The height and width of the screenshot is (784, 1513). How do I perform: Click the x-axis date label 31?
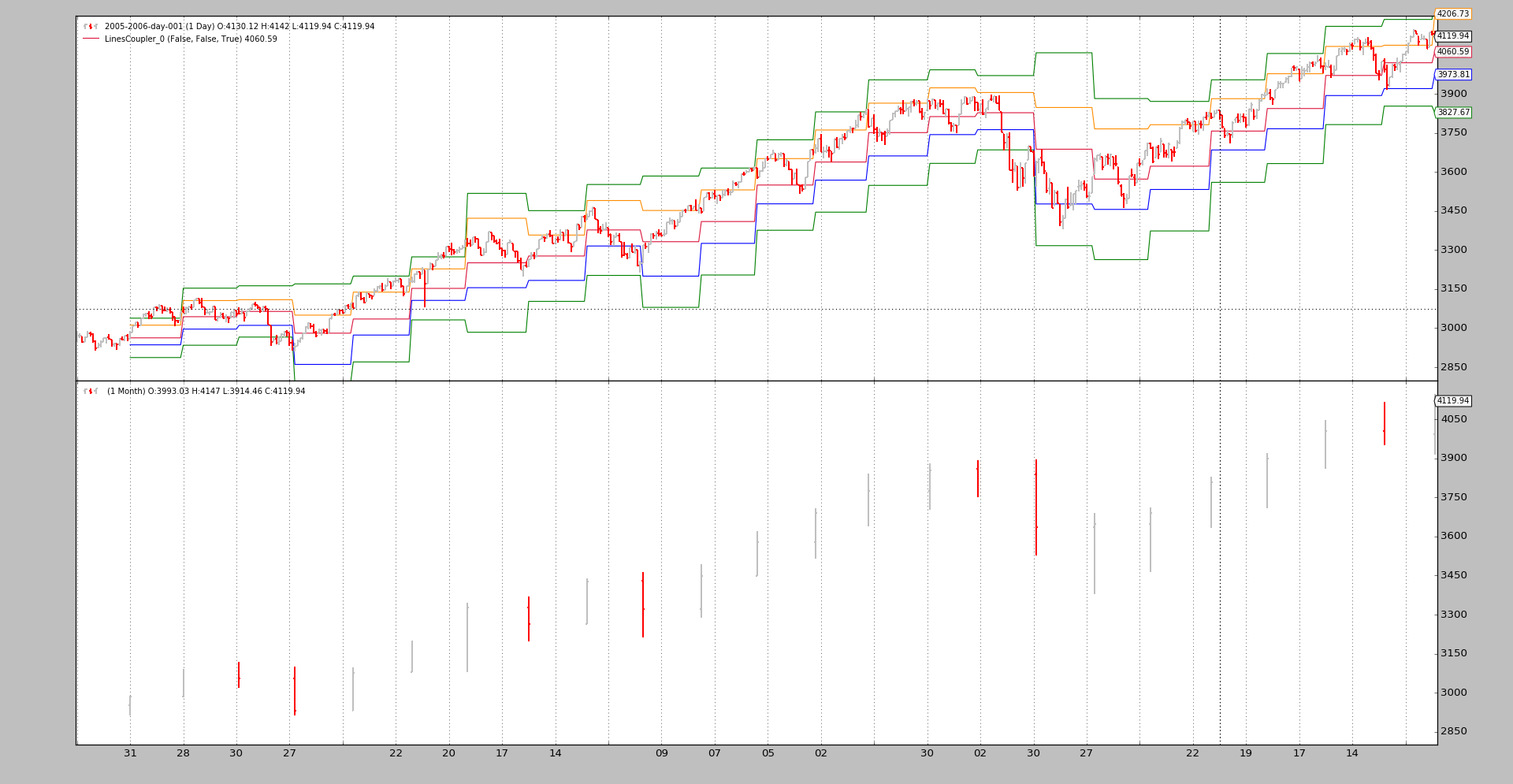pos(130,753)
